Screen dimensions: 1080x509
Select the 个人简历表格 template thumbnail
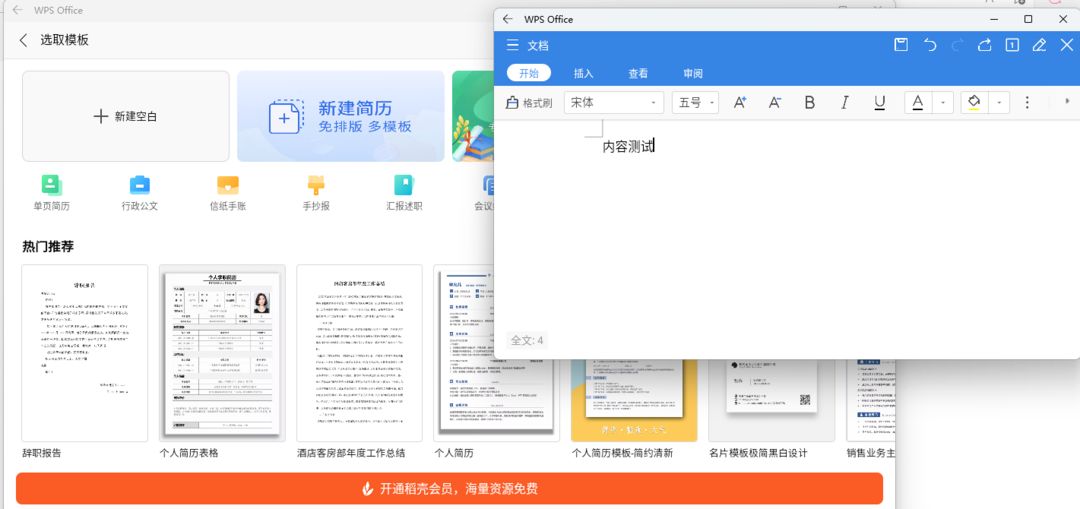(x=222, y=353)
